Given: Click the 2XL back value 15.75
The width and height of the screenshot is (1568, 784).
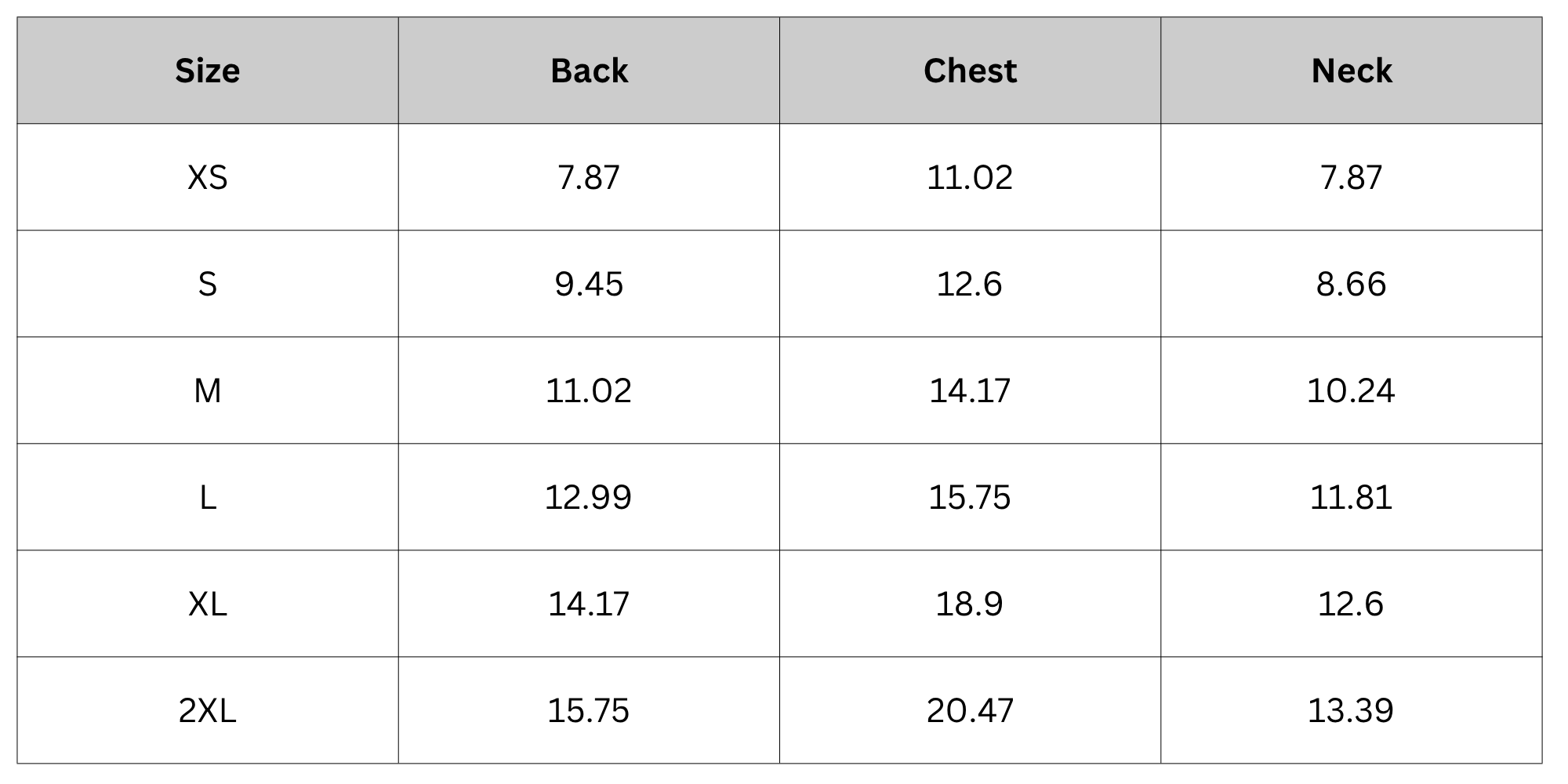Looking at the screenshot, I should coord(589,710).
